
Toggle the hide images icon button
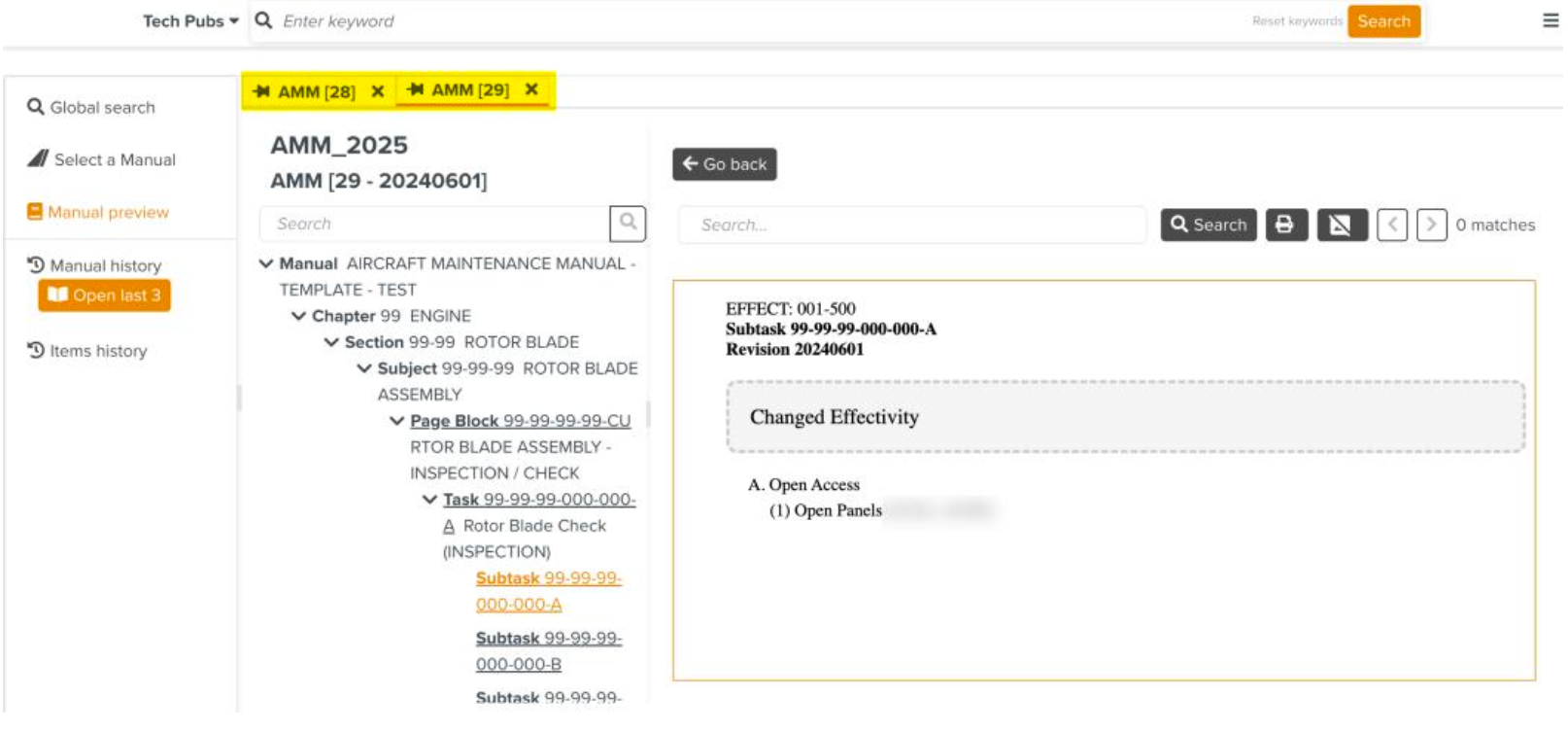(1341, 225)
